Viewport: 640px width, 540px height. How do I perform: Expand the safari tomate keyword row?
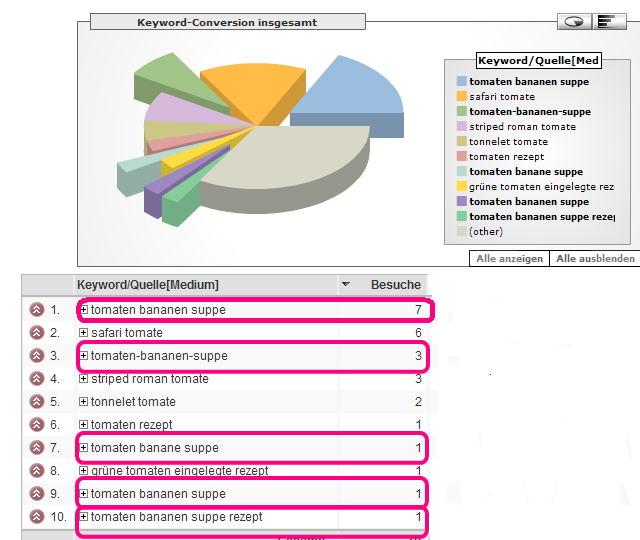84,333
